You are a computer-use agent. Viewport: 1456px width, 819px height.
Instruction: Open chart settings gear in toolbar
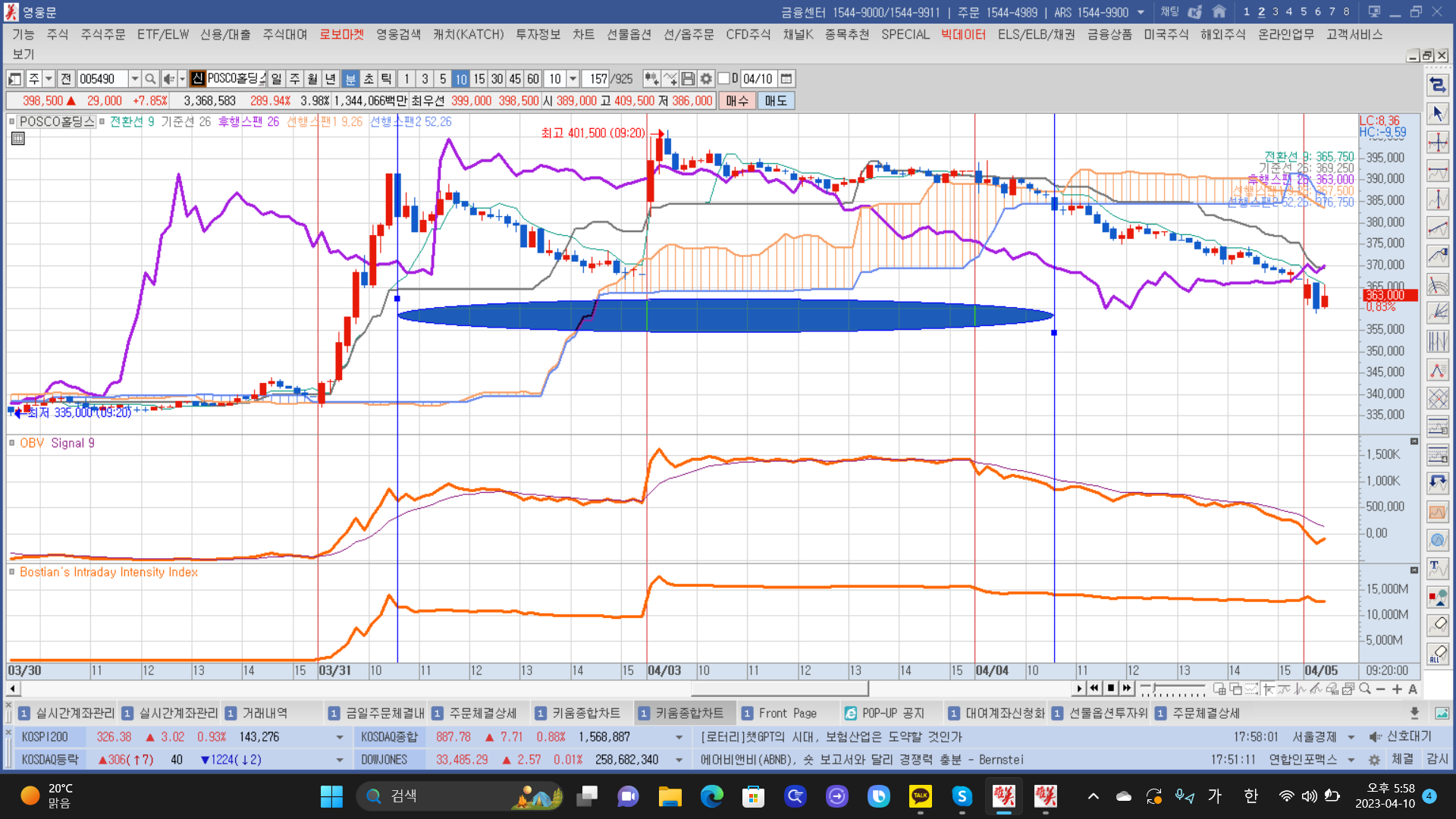point(706,79)
